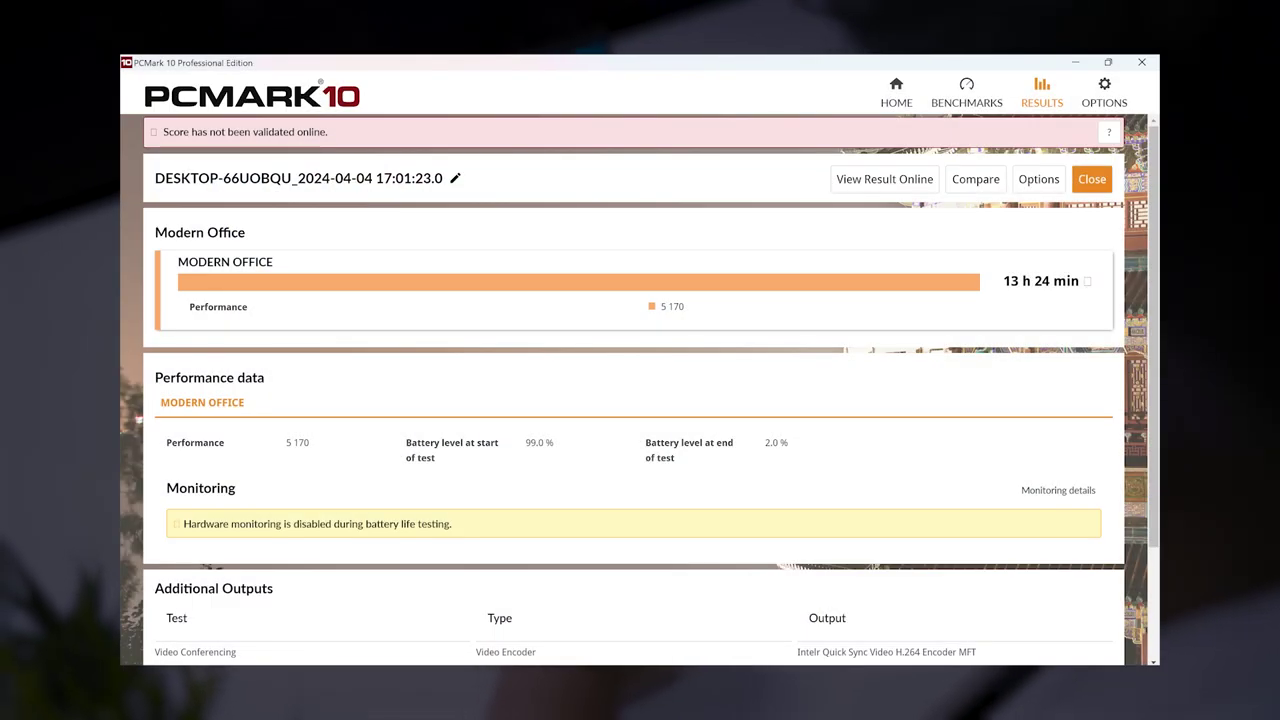
Task: Click the question mark help icon
Action: pos(1108,132)
